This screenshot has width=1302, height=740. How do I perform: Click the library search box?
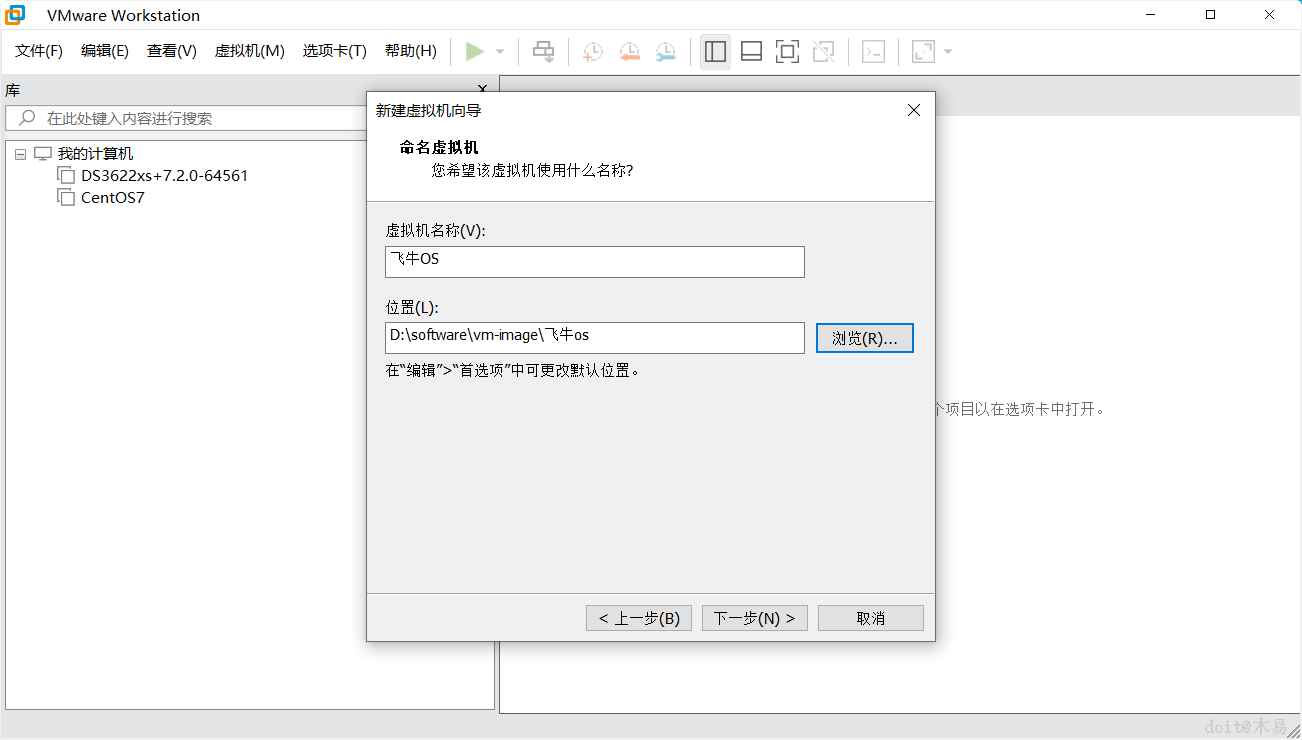pyautogui.click(x=180, y=116)
